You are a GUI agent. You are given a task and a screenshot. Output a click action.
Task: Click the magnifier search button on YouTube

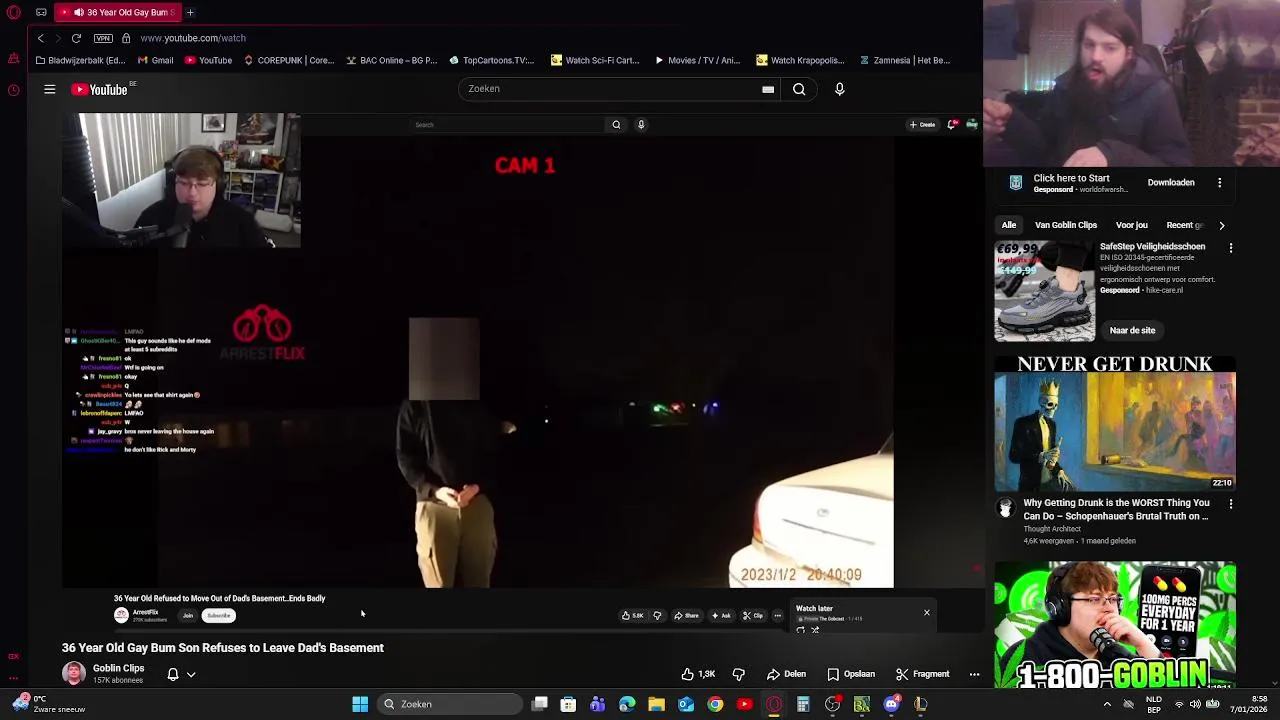click(799, 89)
